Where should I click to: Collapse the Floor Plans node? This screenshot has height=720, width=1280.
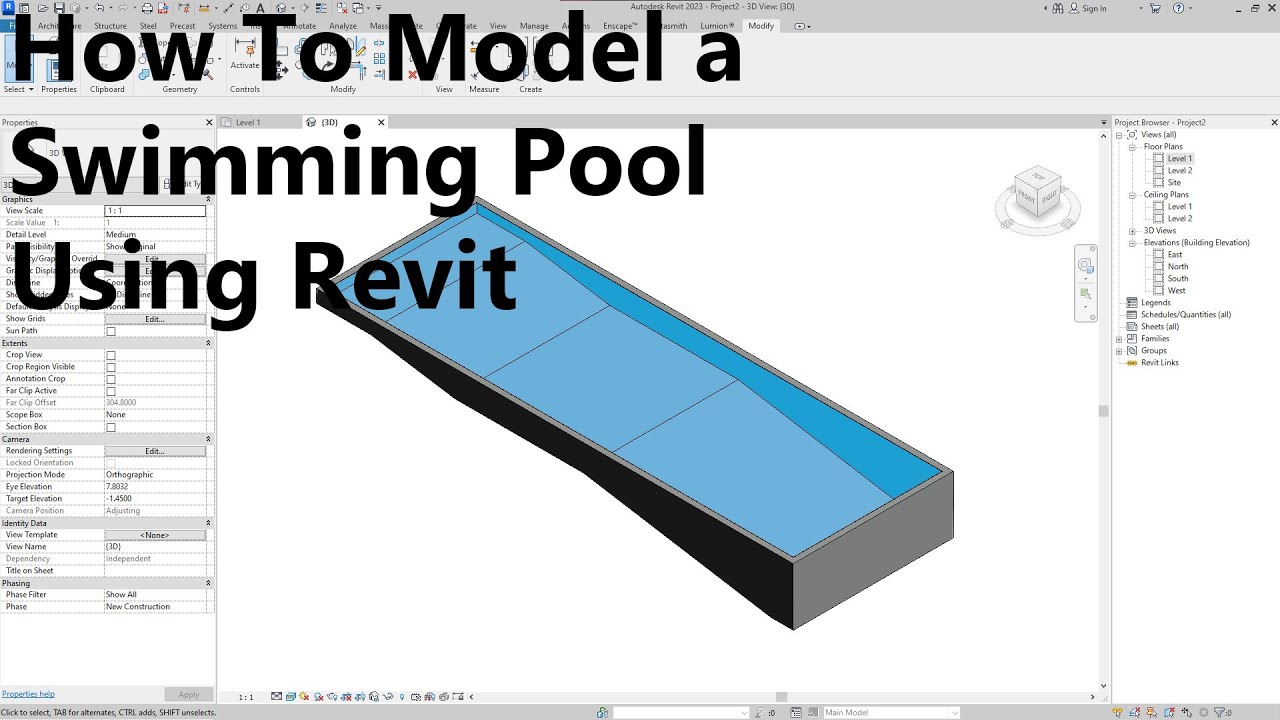coord(1133,147)
